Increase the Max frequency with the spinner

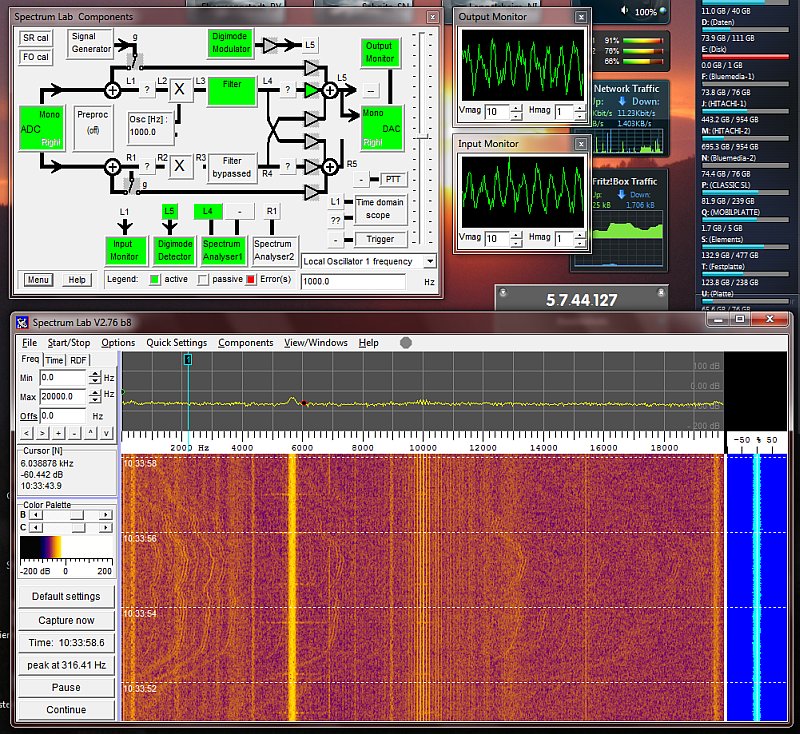tap(95, 393)
